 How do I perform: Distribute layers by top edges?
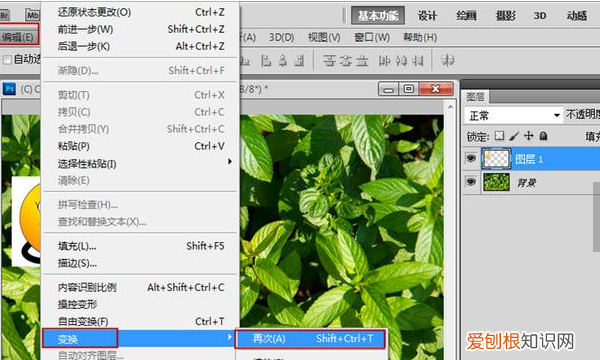coord(329,60)
